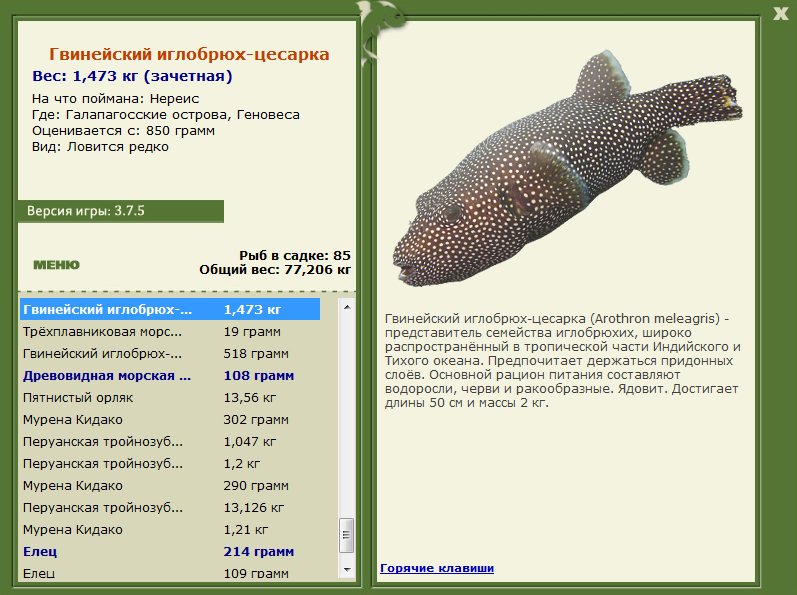Open the МЕНЮ button
The width and height of the screenshot is (797, 595).
[x=56, y=265]
